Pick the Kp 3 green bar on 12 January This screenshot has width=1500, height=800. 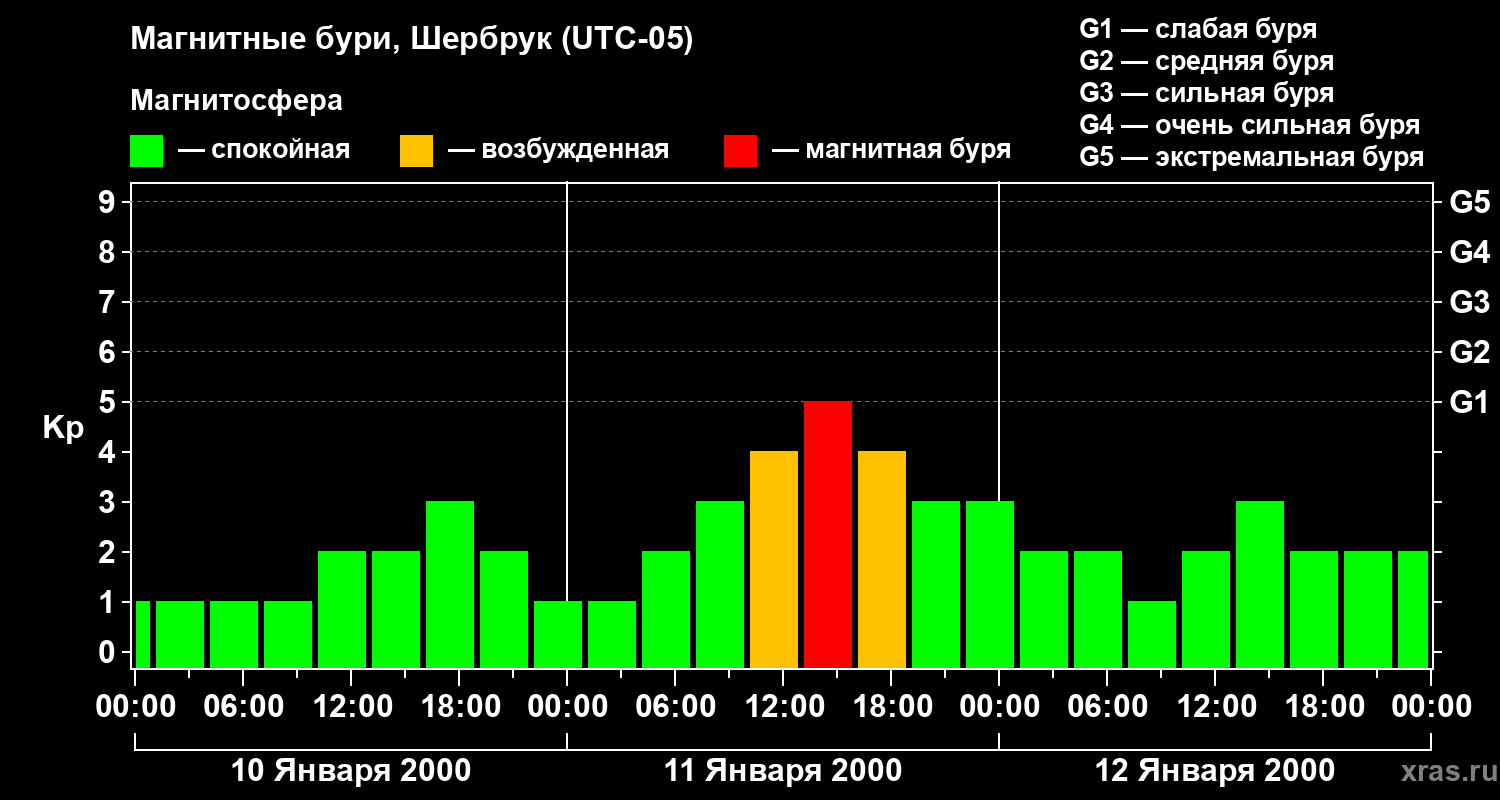1260,585
